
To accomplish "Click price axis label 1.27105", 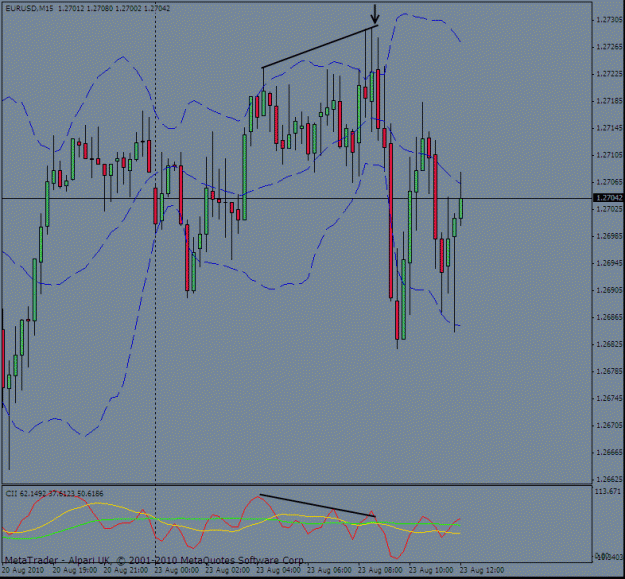I will (x=609, y=155).
